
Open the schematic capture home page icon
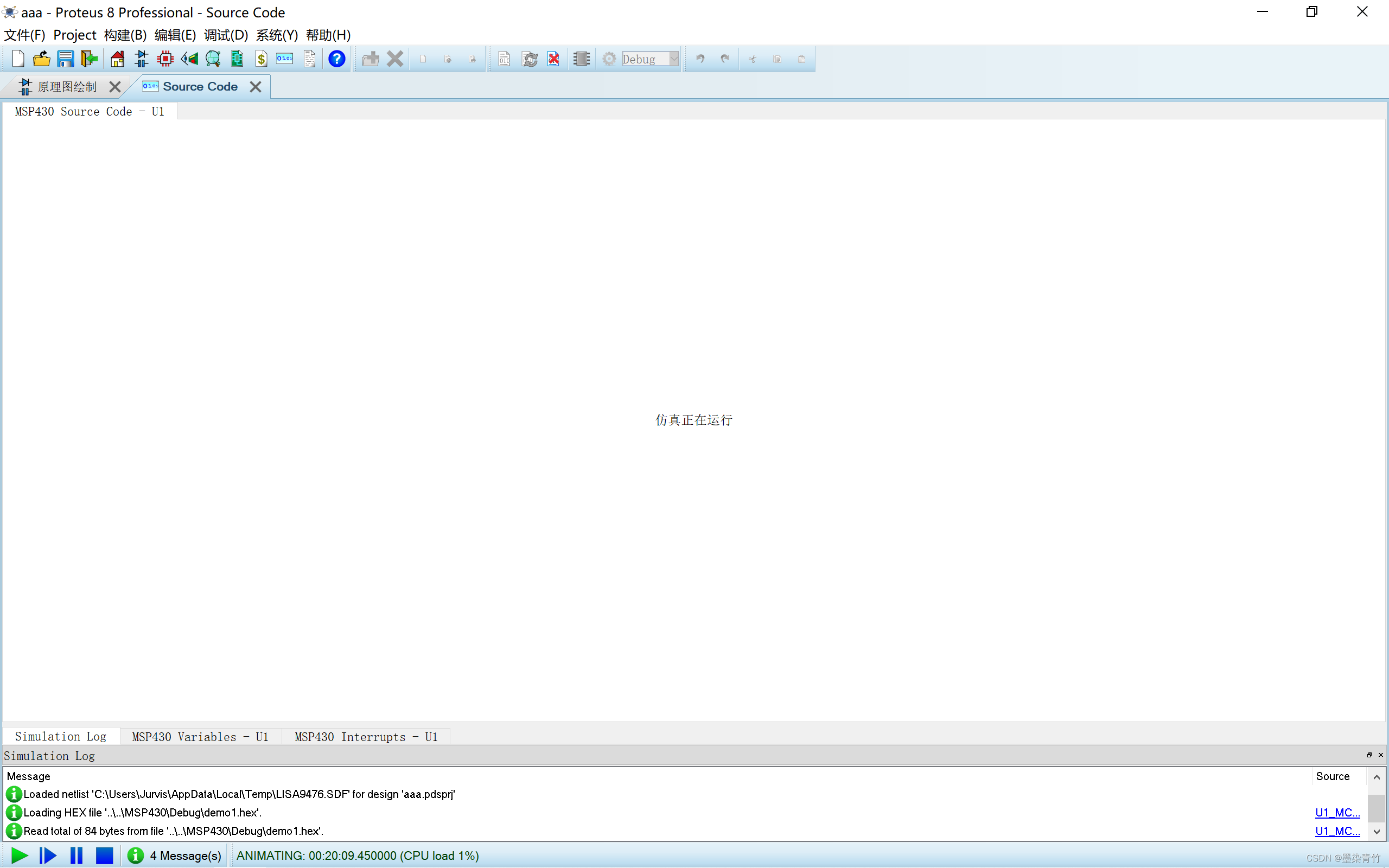click(x=117, y=59)
